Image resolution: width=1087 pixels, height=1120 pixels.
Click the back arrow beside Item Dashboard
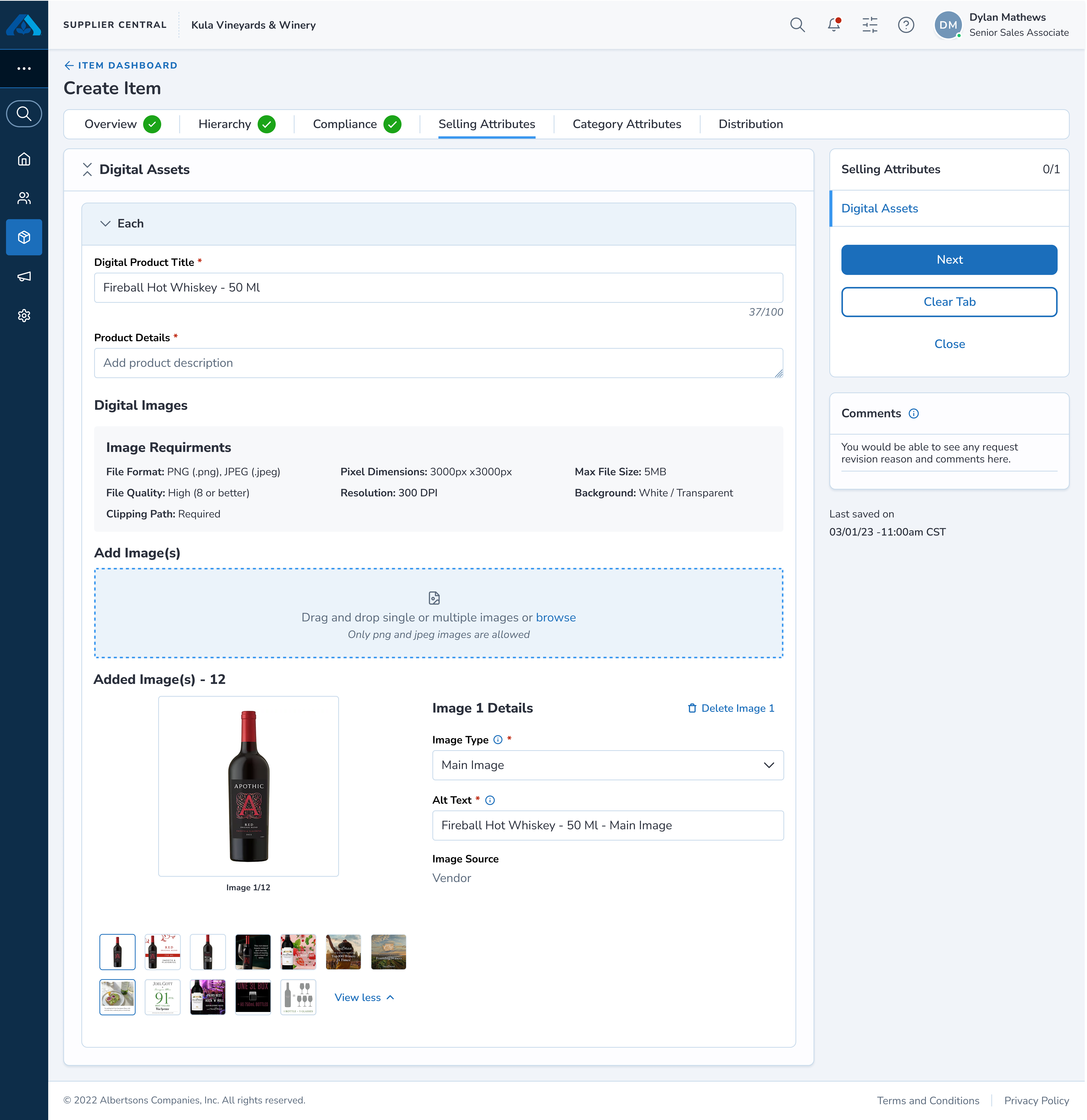tap(69, 66)
